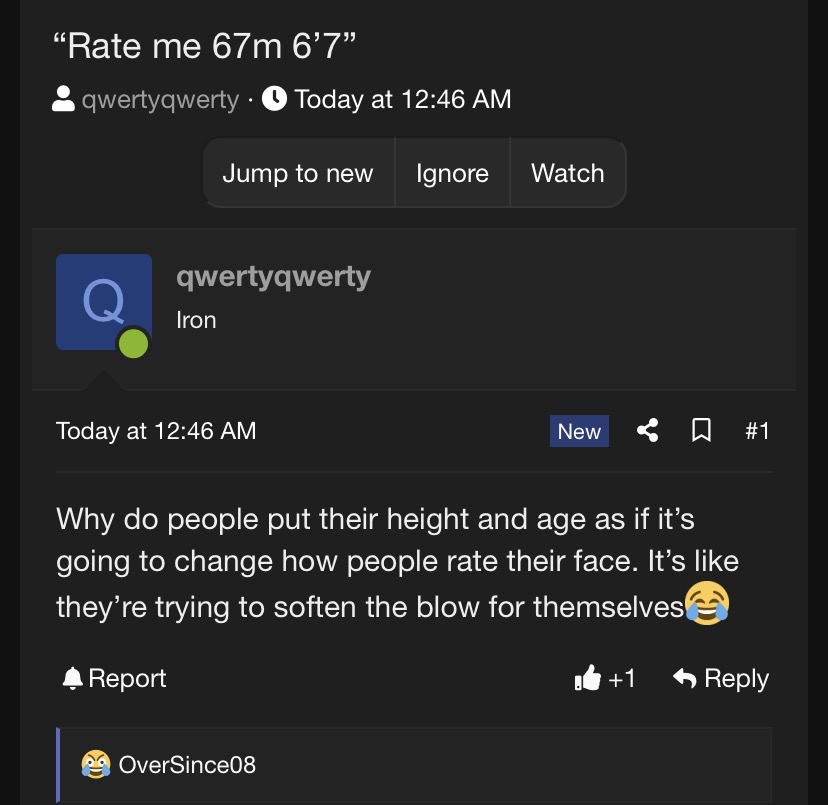The height and width of the screenshot is (805, 828).
Task: Open OverSince08's profile from reactions
Action: (x=187, y=765)
